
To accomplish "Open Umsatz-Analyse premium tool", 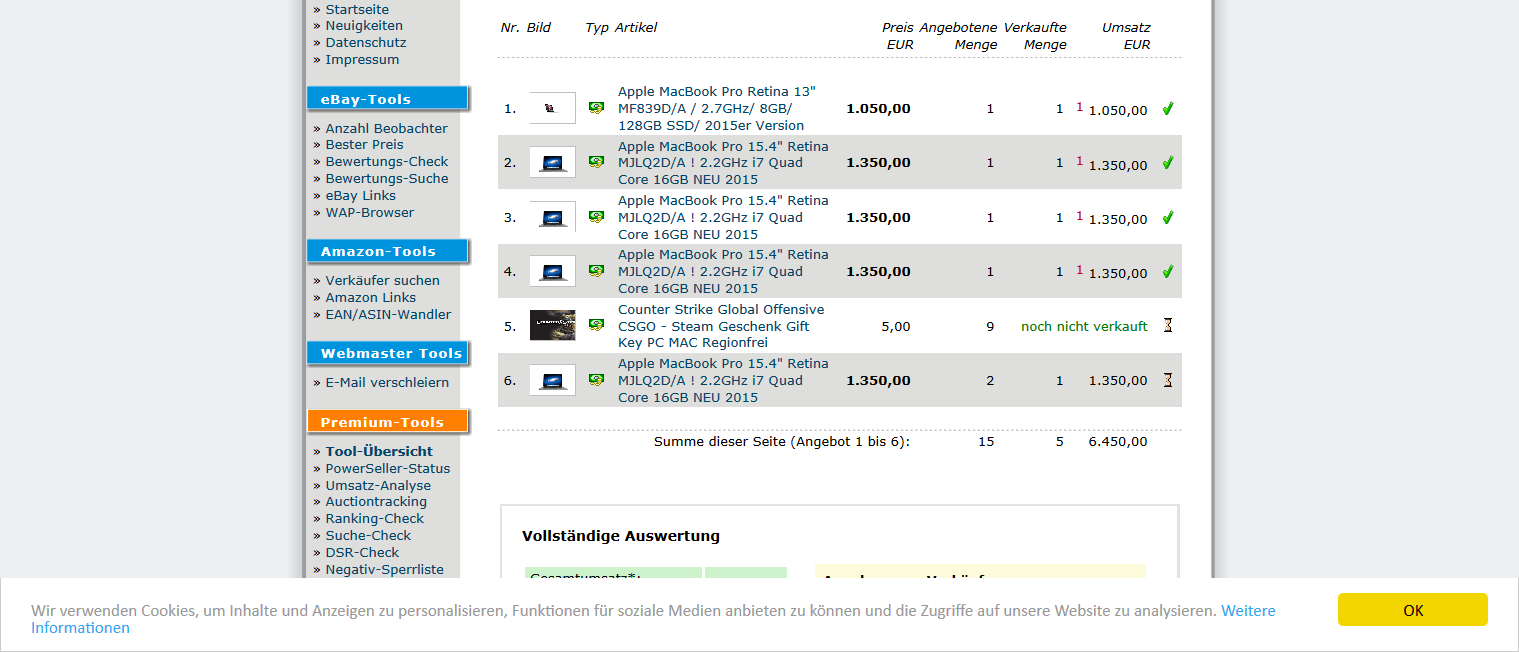I will pyautogui.click(x=378, y=486).
